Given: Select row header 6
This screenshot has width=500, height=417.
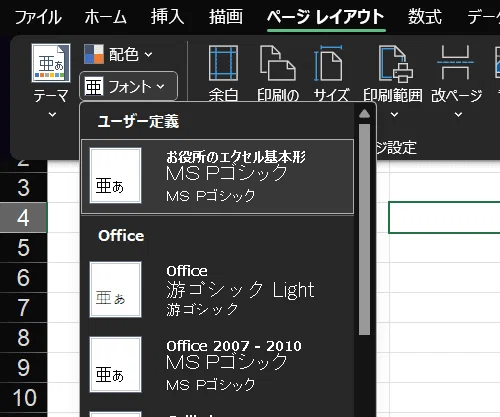Looking at the screenshot, I should point(23,277).
